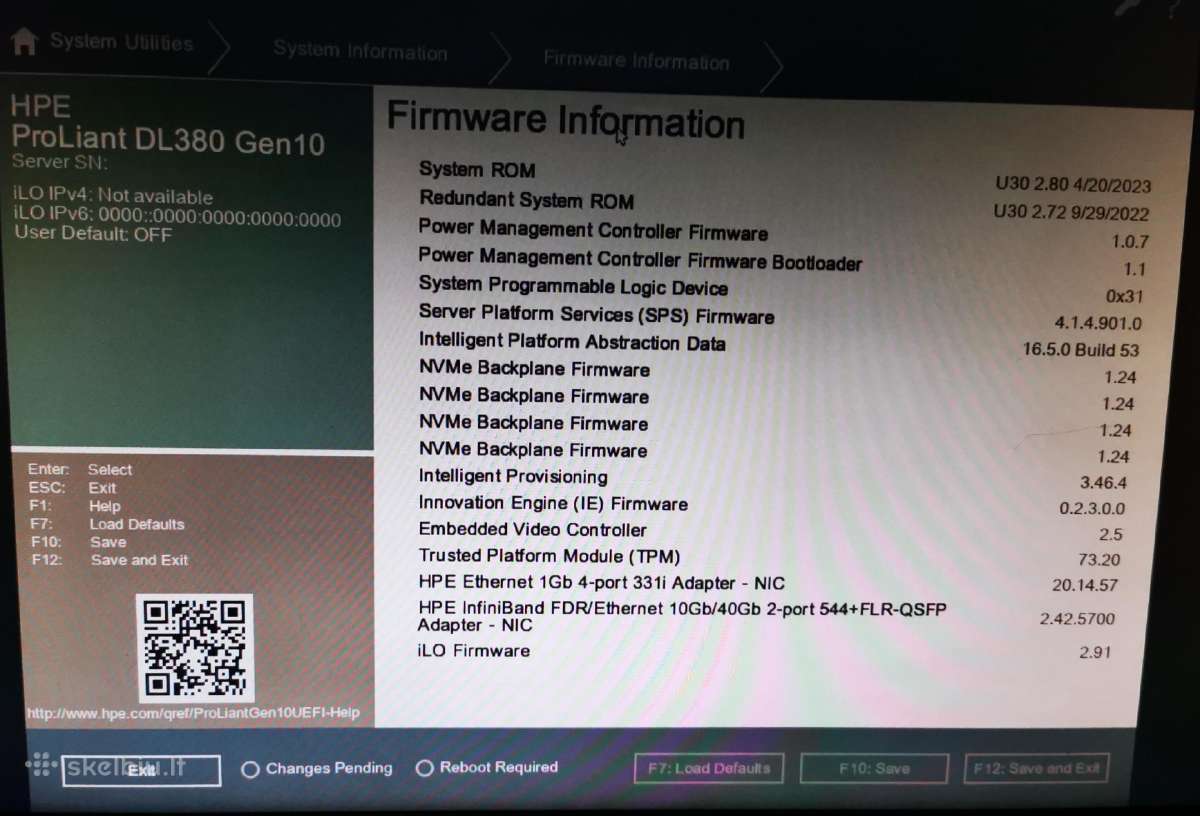Click the F7: Load Defaults button
This screenshot has width=1200, height=816.
[709, 768]
